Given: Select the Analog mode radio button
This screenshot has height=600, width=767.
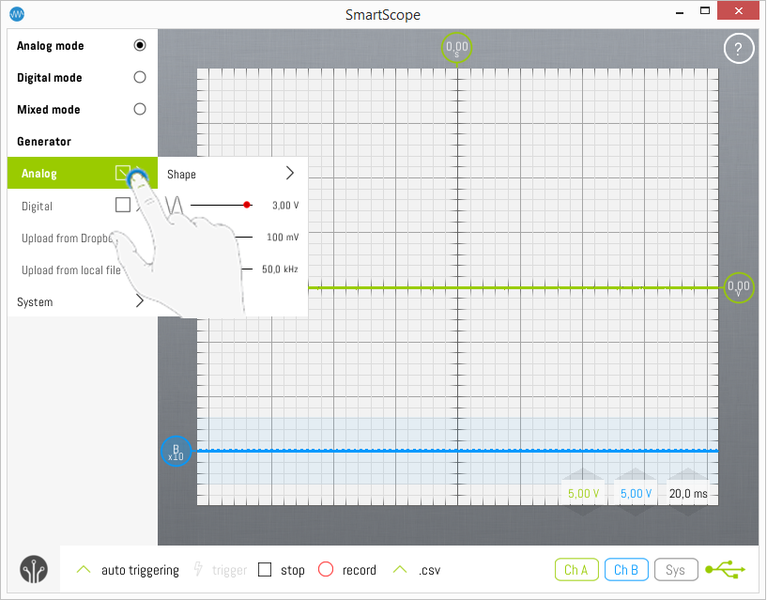Looking at the screenshot, I should tap(139, 46).
